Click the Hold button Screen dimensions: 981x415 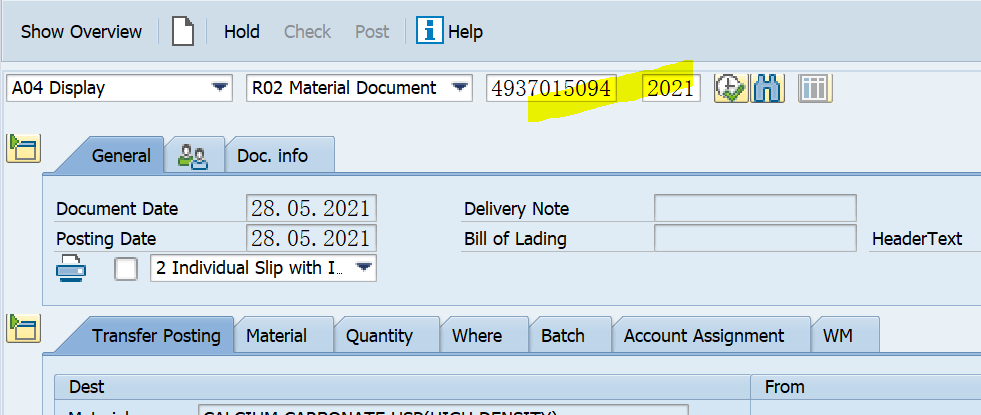pyautogui.click(x=241, y=31)
